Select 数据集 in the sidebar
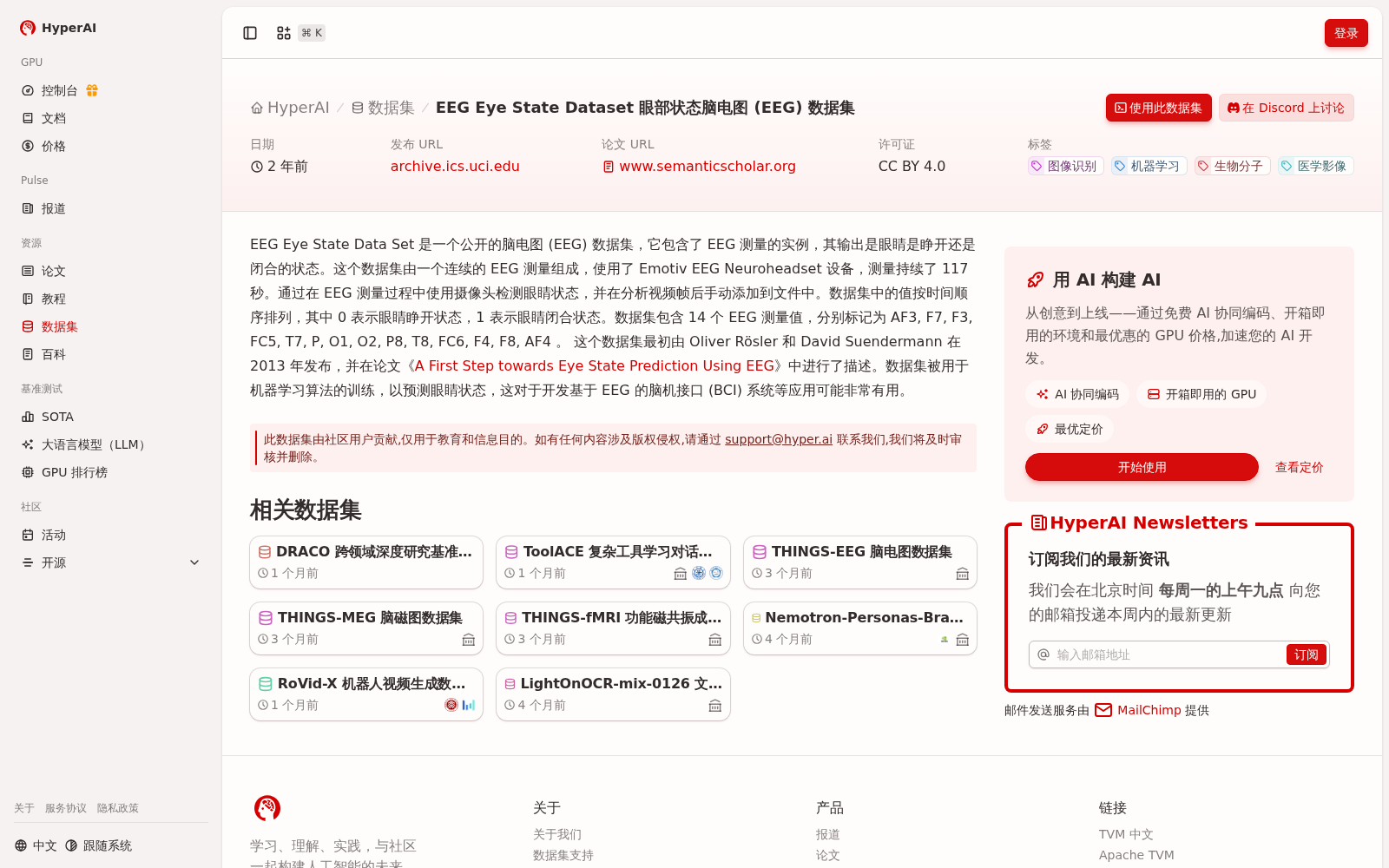Image resolution: width=1389 pixels, height=868 pixels. pyautogui.click(x=111, y=326)
